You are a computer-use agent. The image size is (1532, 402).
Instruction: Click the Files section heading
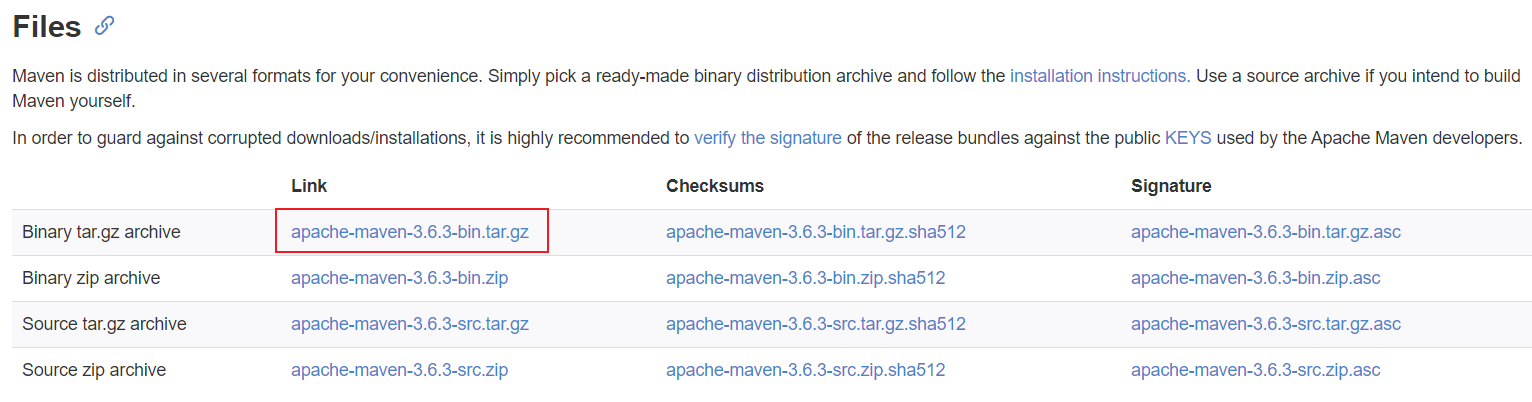click(47, 27)
